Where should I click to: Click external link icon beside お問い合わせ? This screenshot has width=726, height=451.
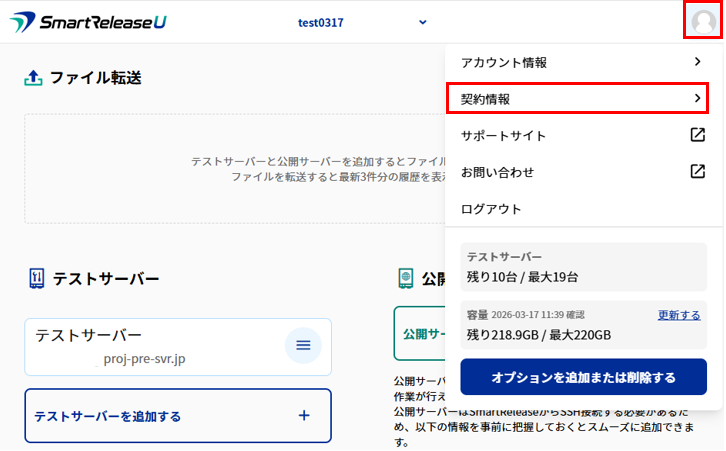[698, 172]
